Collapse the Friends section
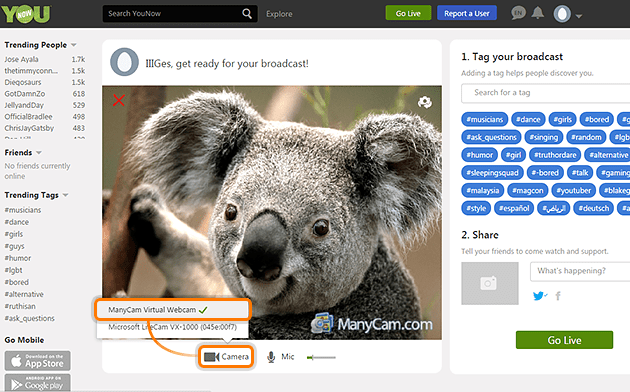630x392 pixels. (x=39, y=153)
